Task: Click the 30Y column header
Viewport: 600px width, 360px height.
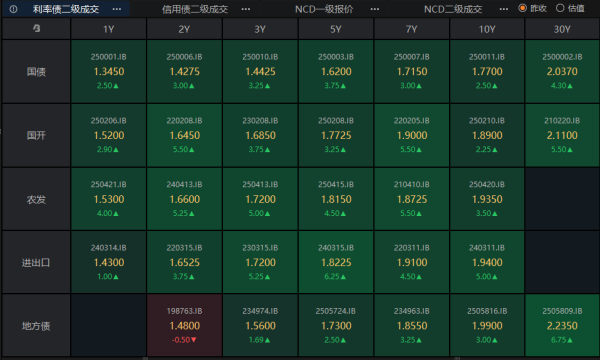Action: (562, 29)
